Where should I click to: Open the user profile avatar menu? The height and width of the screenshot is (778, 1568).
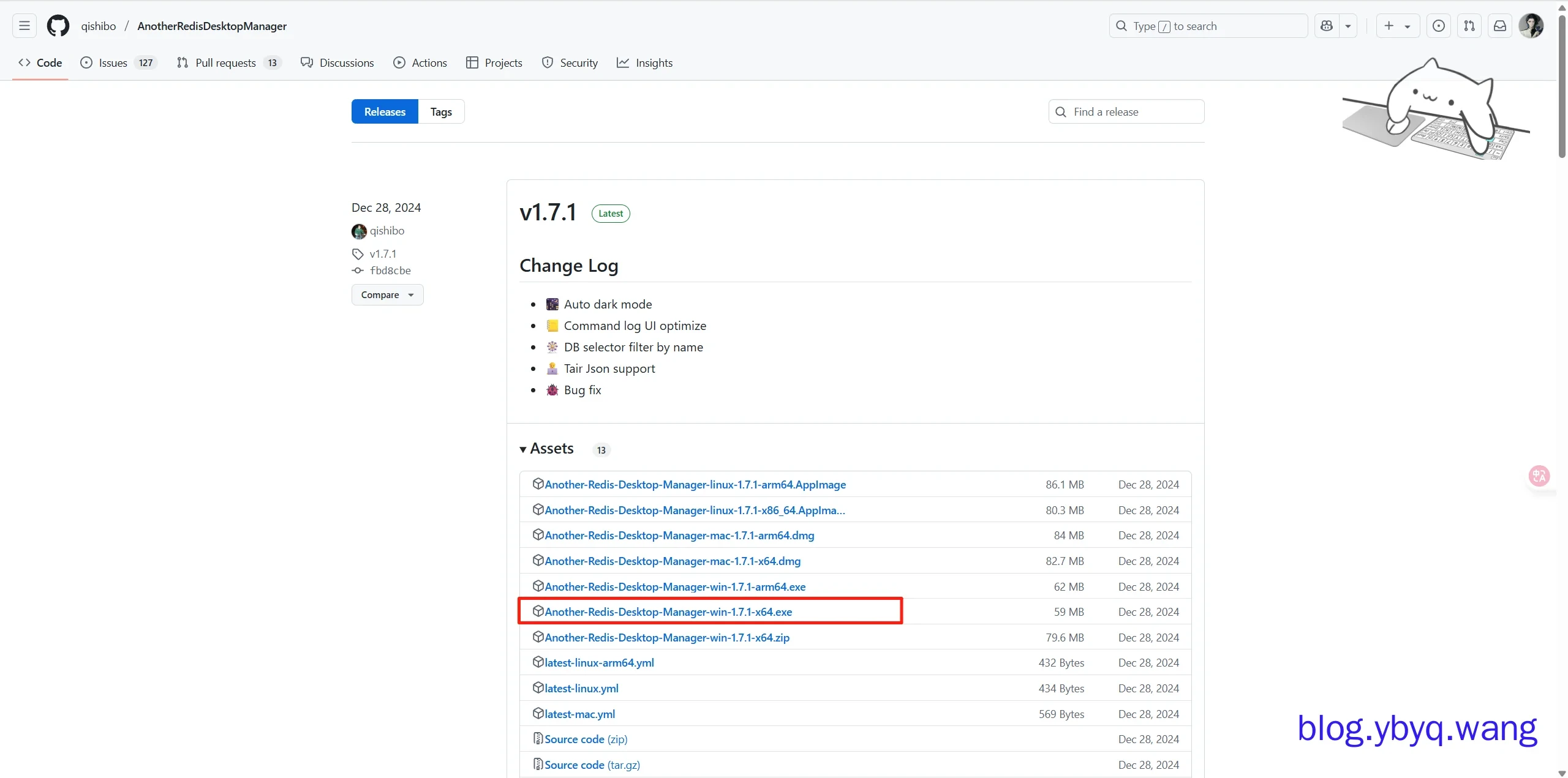(x=1531, y=26)
